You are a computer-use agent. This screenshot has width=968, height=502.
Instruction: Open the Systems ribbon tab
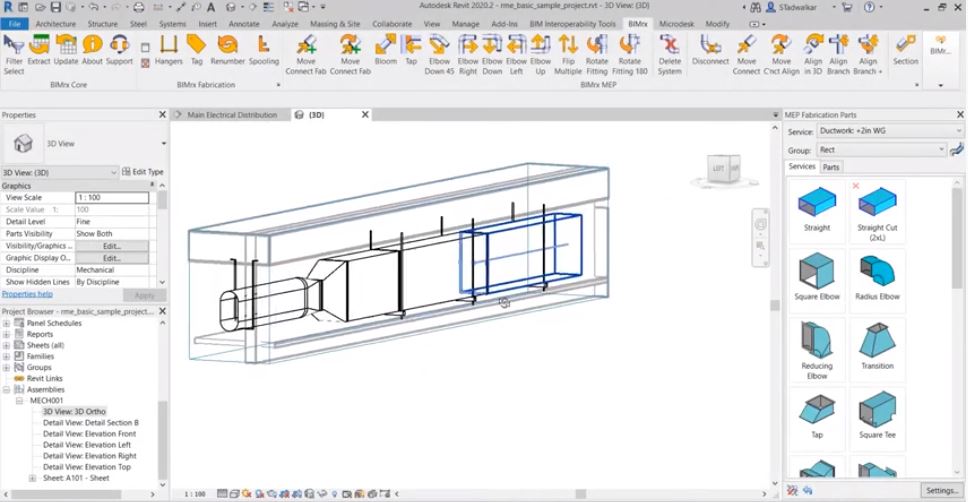tap(172, 23)
